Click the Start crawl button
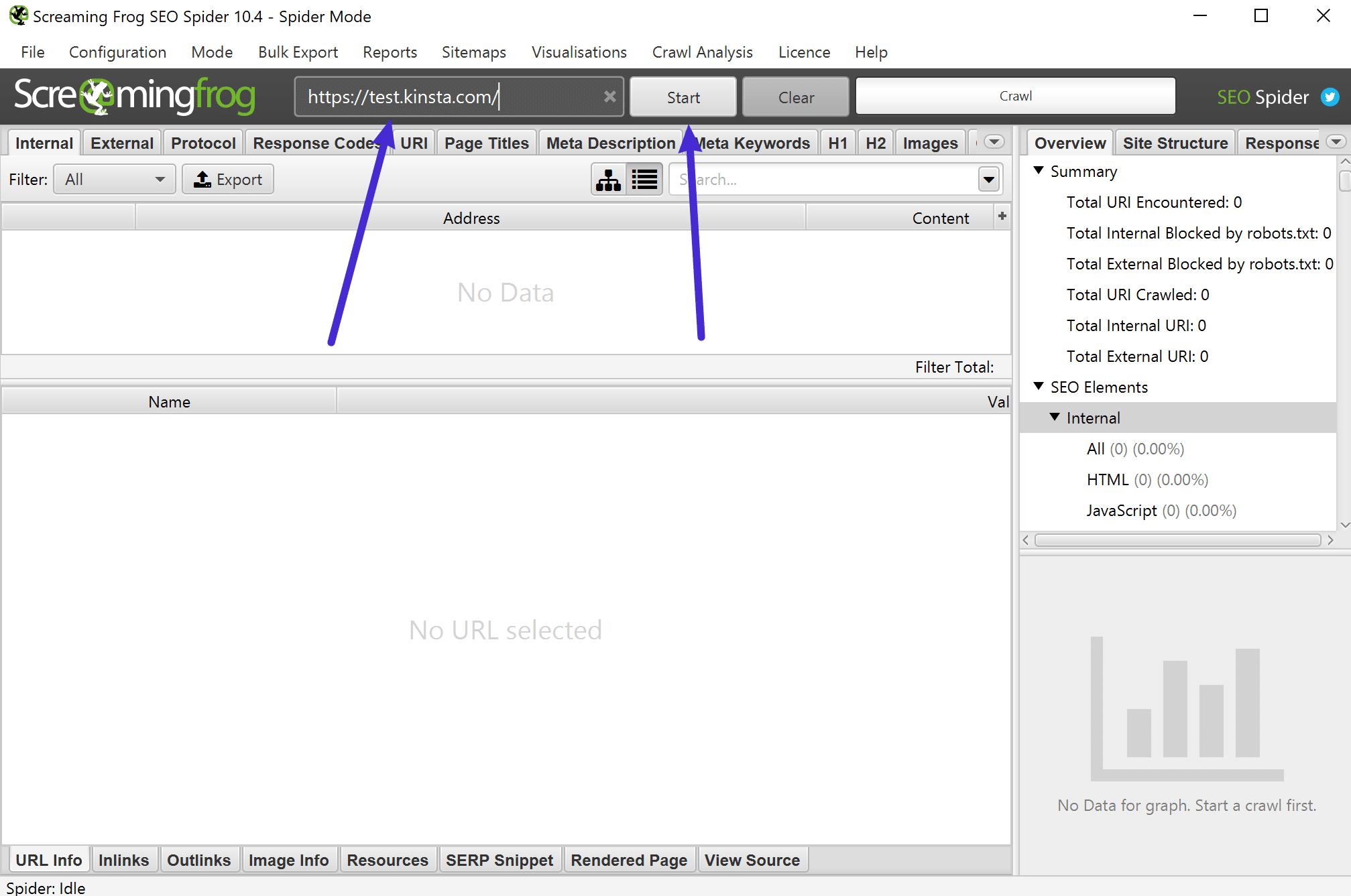 pos(683,97)
